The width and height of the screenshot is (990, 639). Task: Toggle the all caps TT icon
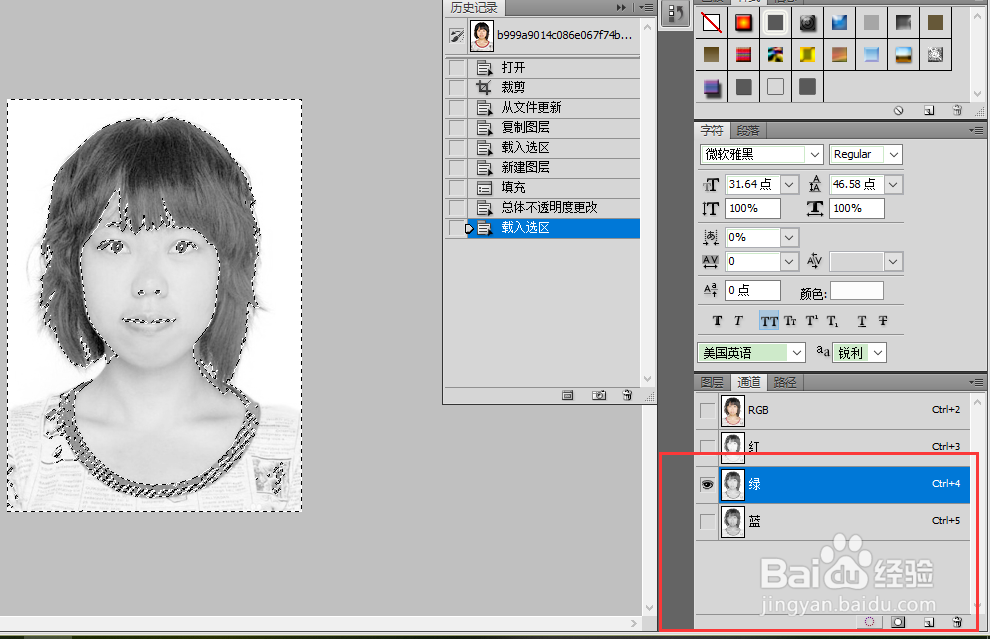coord(769,321)
